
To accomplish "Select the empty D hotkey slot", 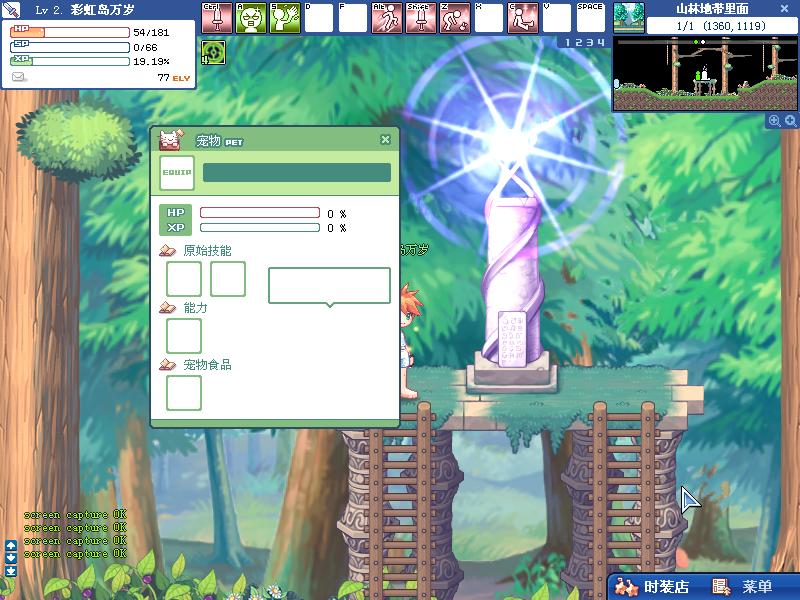I will click(319, 18).
